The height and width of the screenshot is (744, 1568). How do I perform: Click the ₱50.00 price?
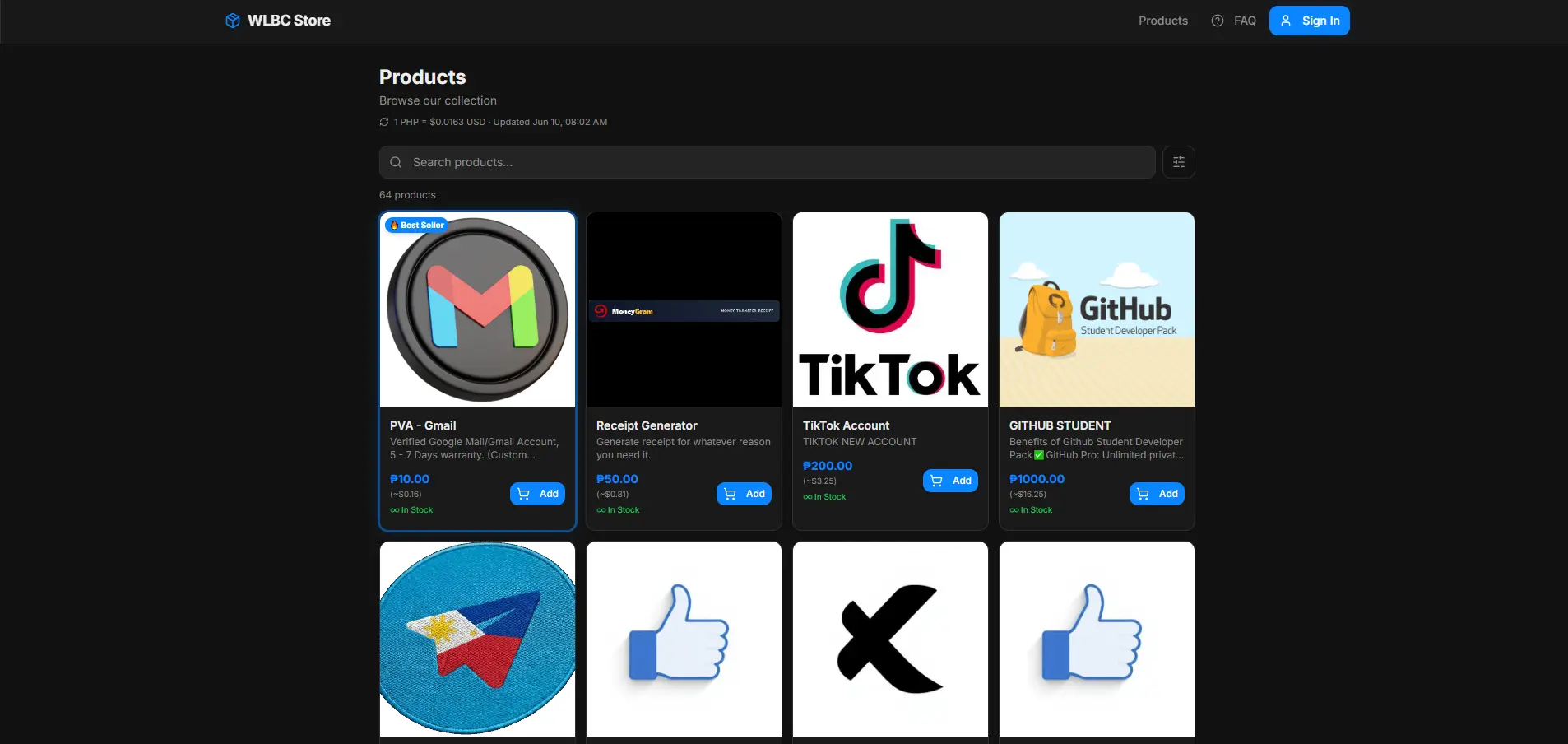[x=617, y=479]
